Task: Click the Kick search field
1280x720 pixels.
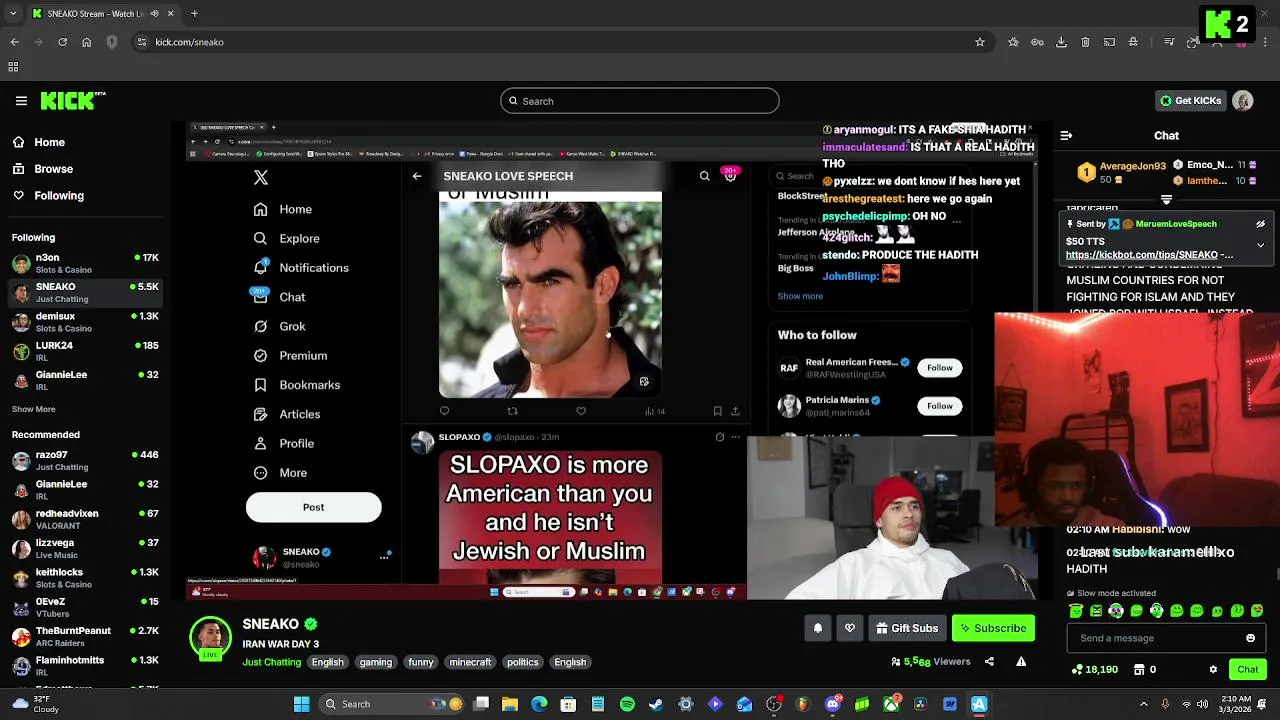Action: tap(640, 101)
